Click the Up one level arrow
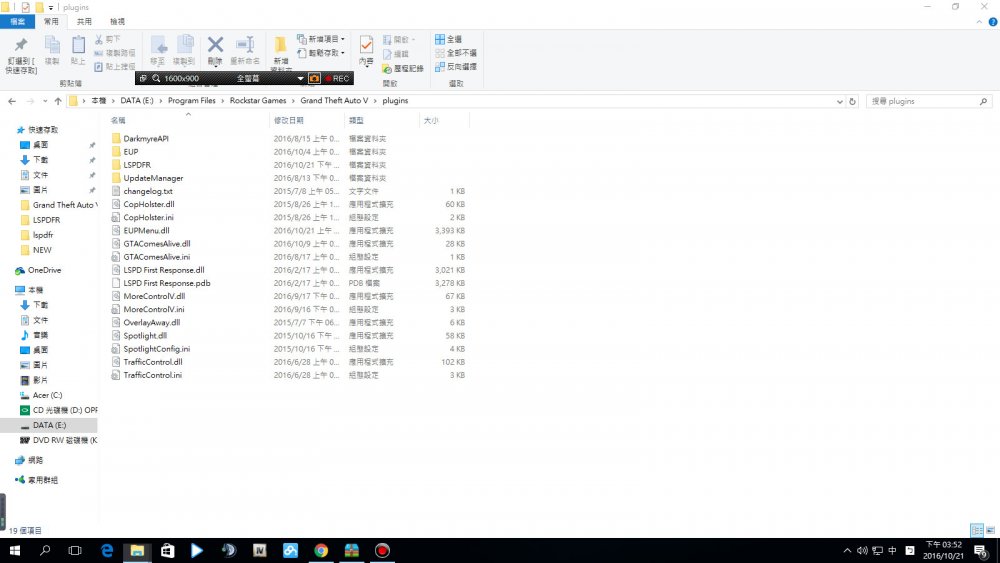The image size is (1000, 563). point(58,101)
